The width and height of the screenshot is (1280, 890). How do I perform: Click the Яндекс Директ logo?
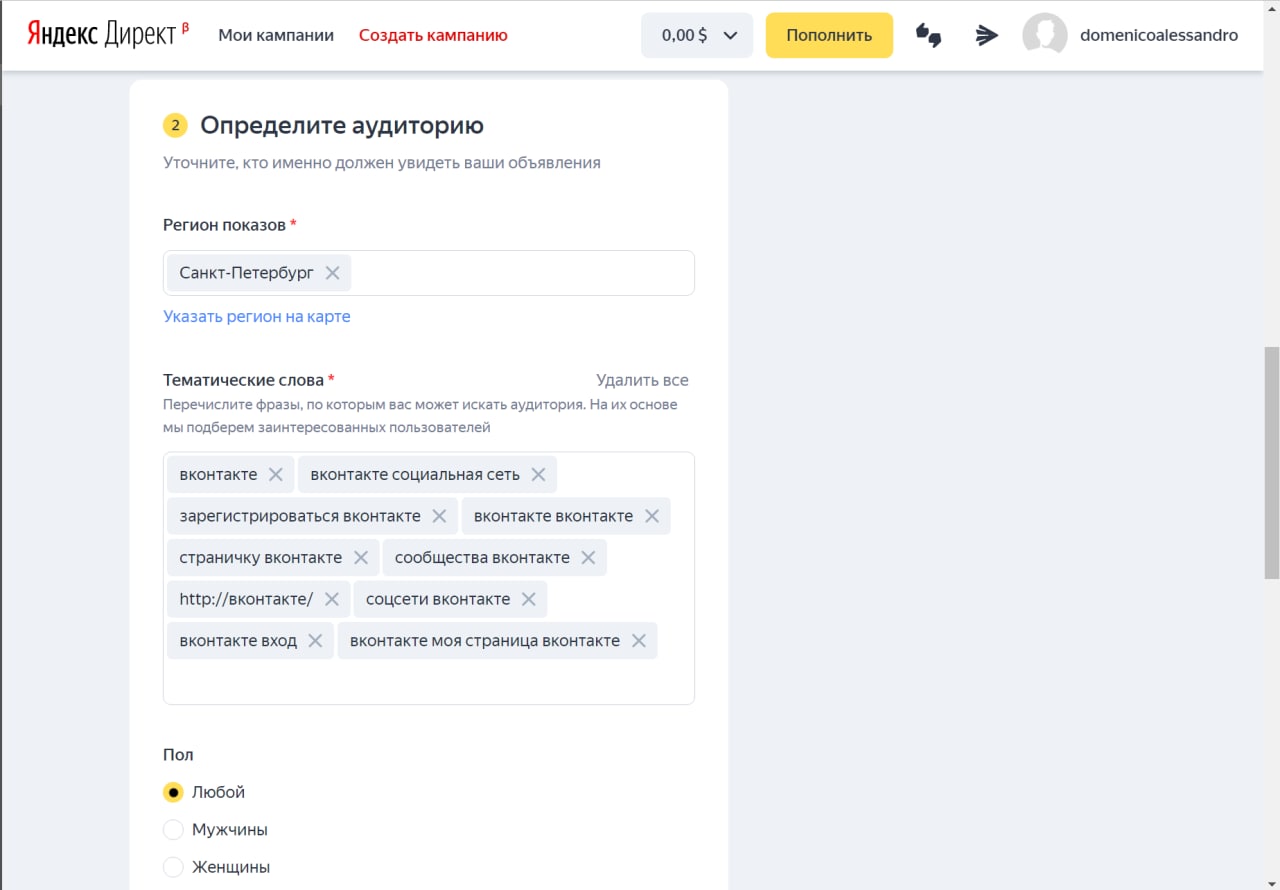108,35
